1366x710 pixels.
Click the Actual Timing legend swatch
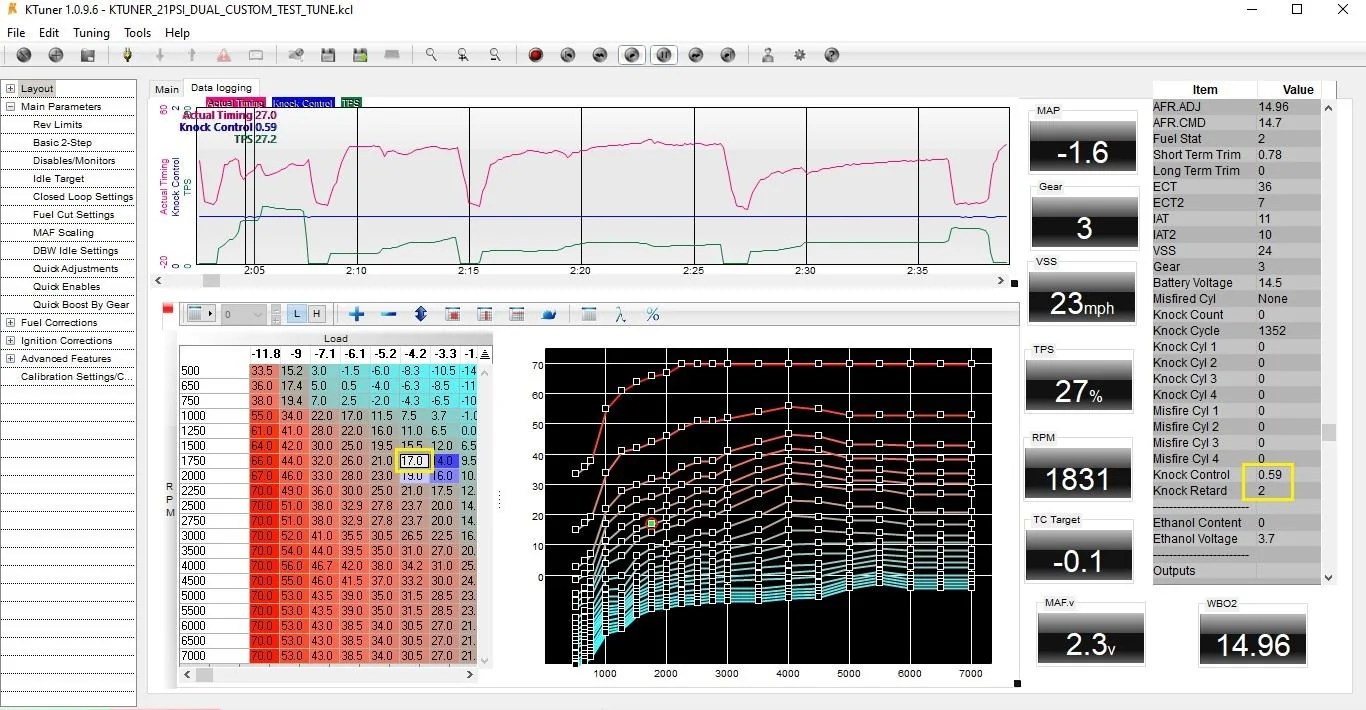[236, 103]
